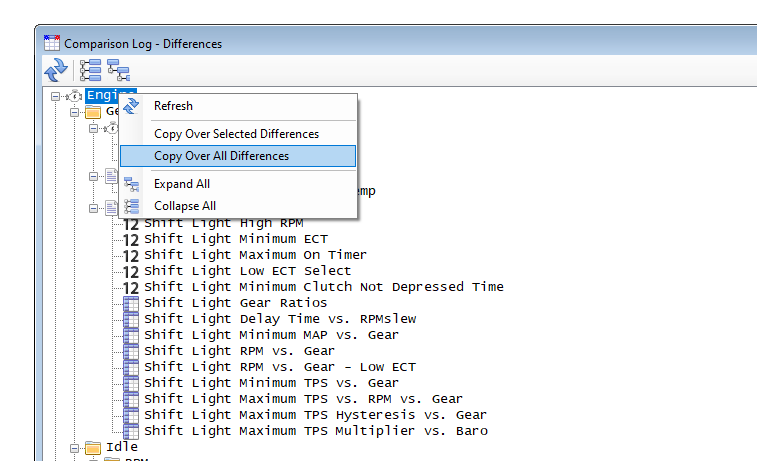Pick Collapse All in the context menu
Viewport: 757px width, 461px height.
[x=184, y=206]
